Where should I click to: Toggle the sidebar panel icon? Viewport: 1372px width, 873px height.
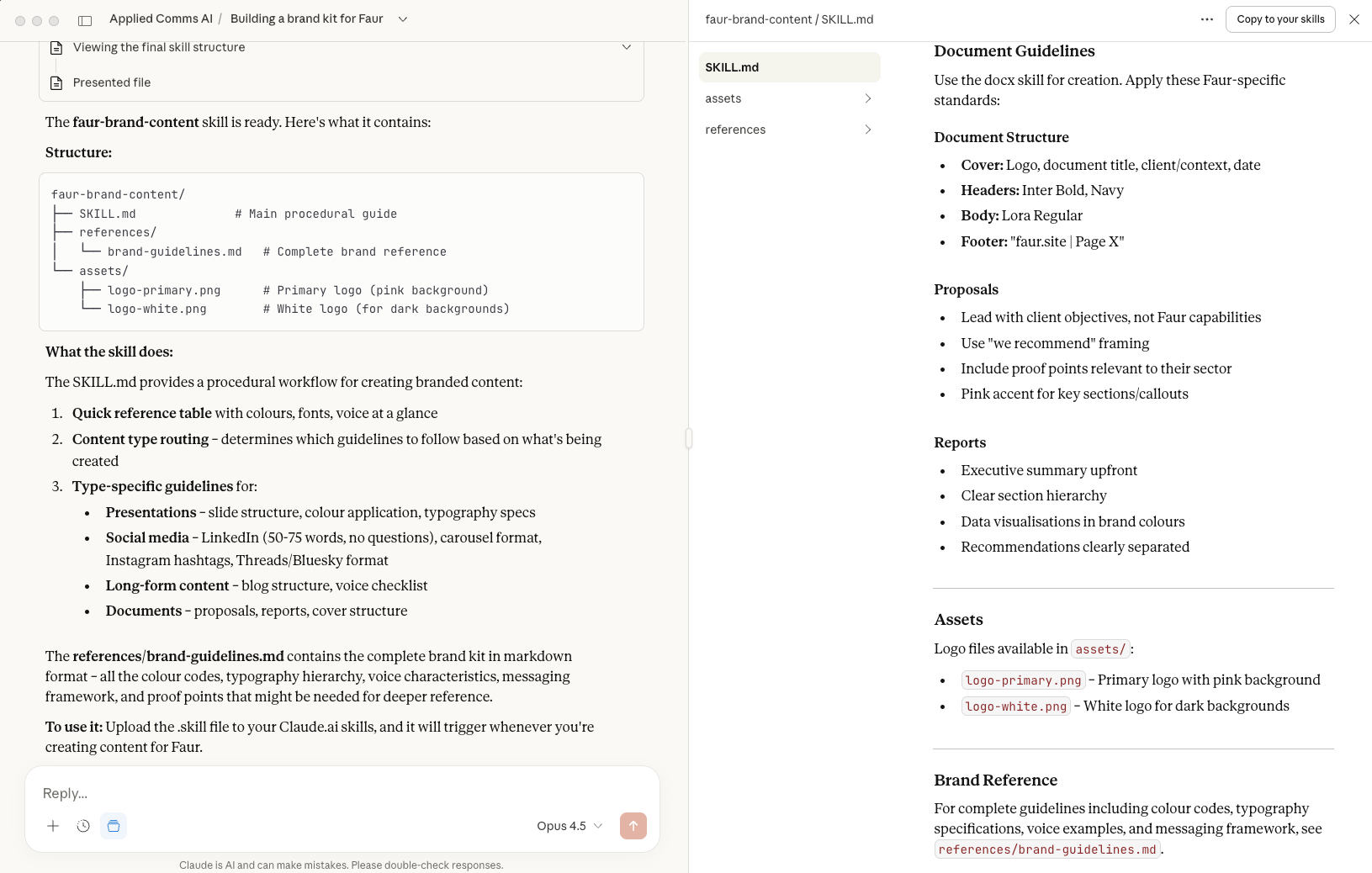pos(85,20)
